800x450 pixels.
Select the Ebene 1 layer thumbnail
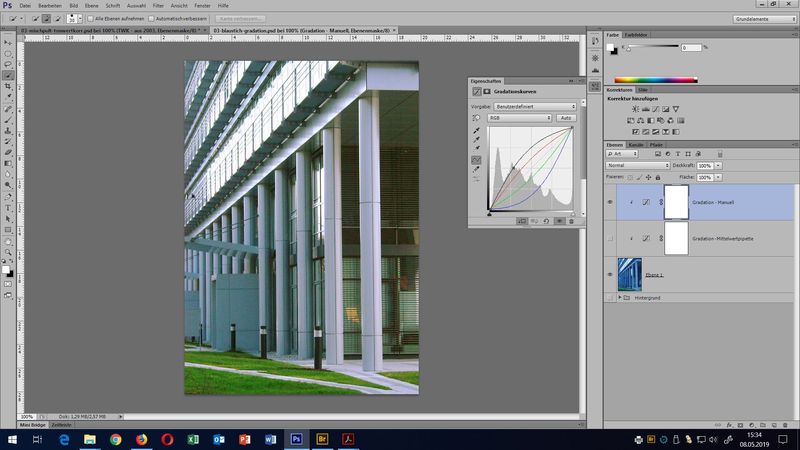coord(630,272)
